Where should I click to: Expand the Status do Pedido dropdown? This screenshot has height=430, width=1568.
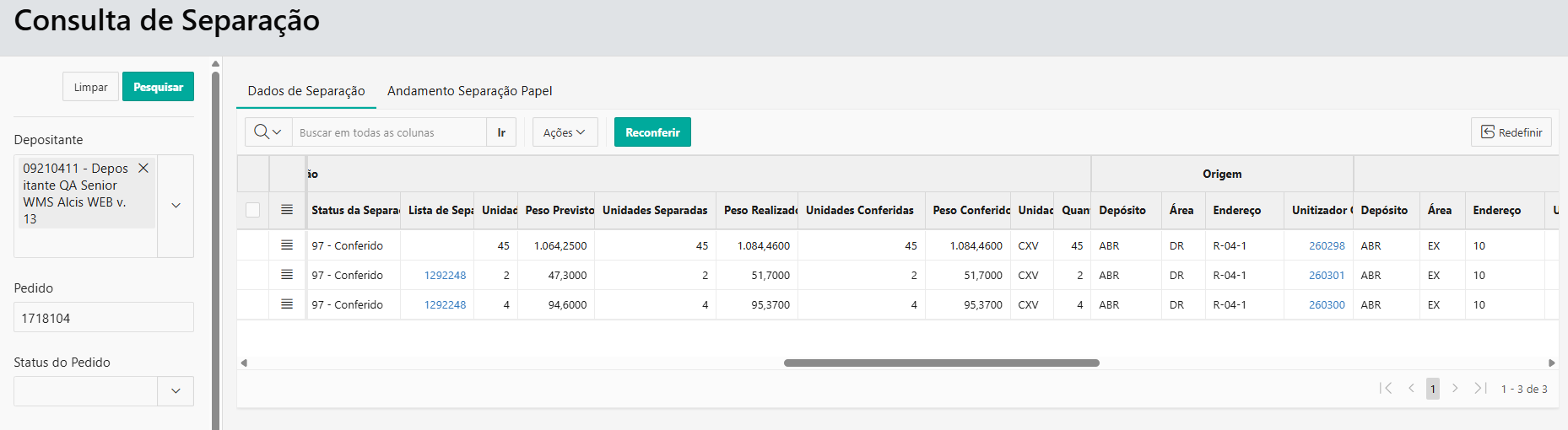click(x=176, y=391)
